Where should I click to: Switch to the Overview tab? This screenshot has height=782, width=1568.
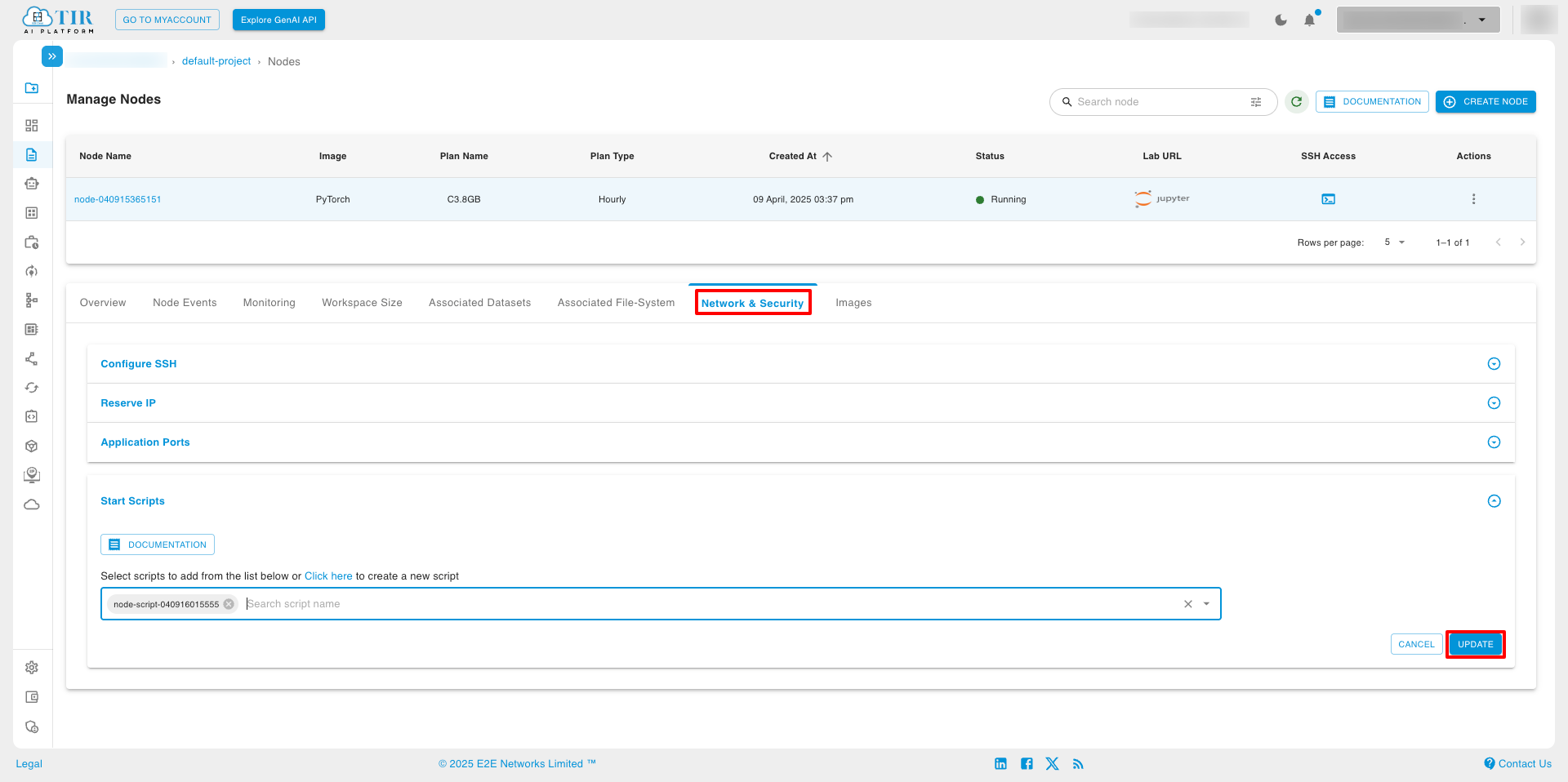[103, 303]
